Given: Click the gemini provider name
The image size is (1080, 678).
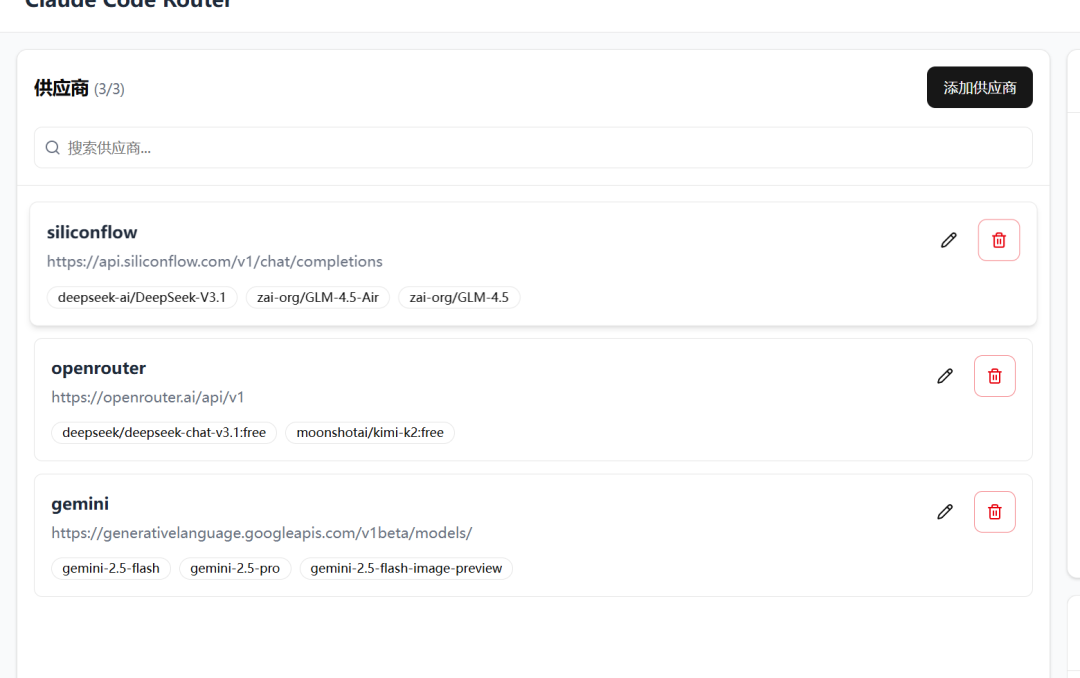Looking at the screenshot, I should (80, 504).
